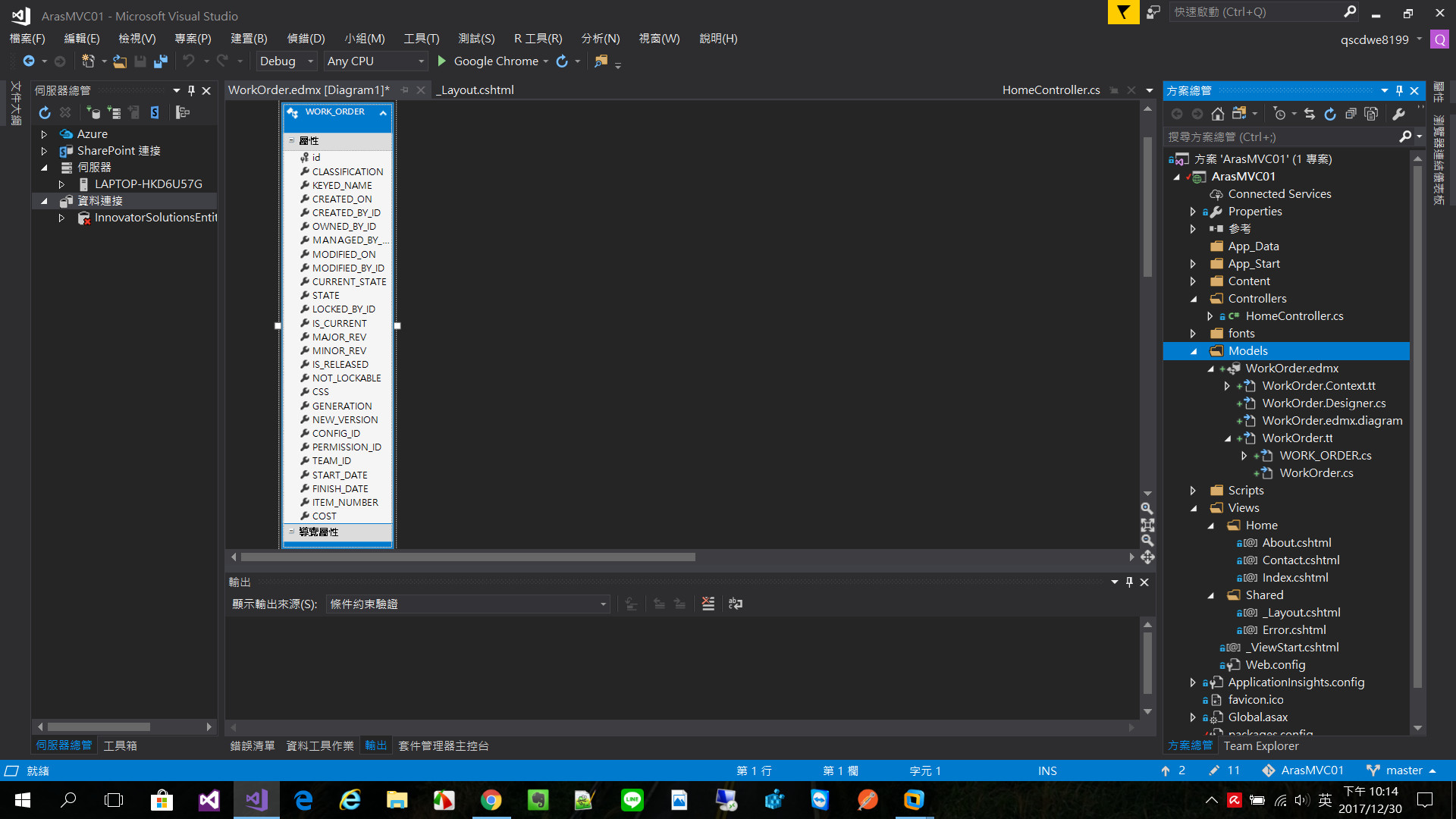Toggle word wrap in Output panel
Image resolution: width=1456 pixels, height=819 pixels.
click(x=735, y=604)
